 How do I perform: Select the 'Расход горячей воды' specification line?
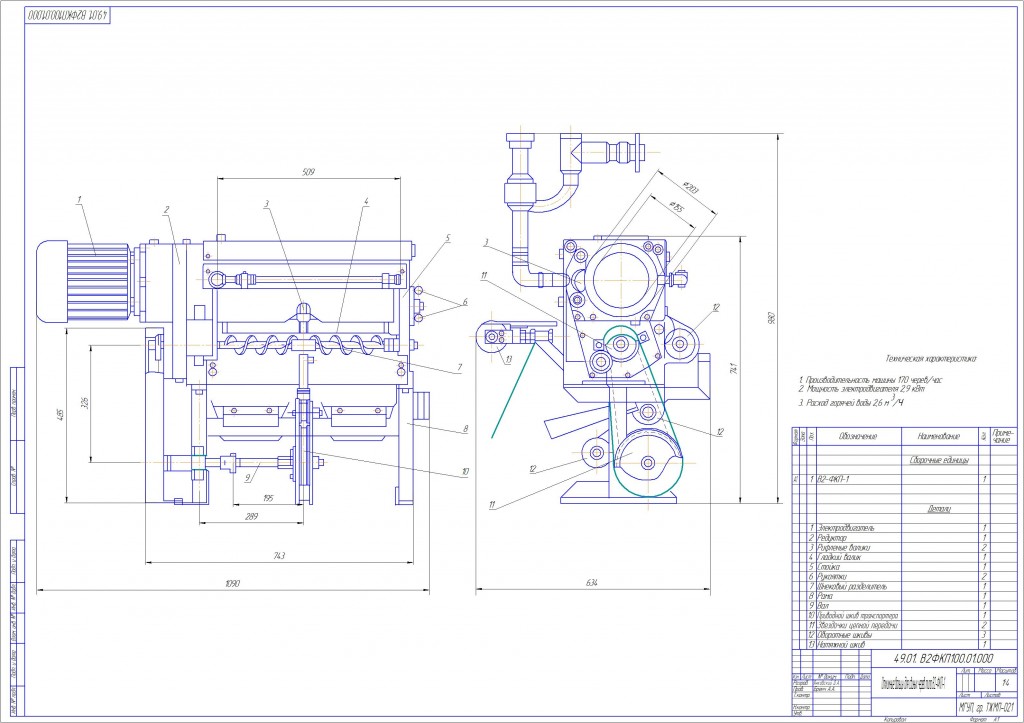coord(851,402)
